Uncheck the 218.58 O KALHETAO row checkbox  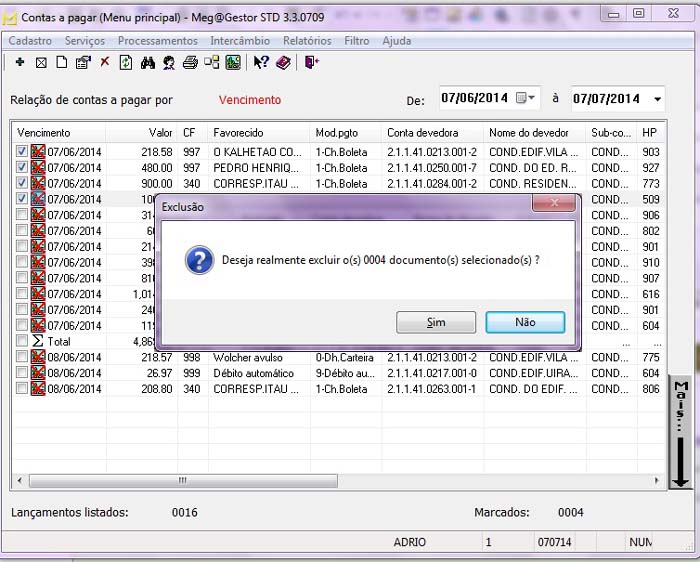point(22,152)
